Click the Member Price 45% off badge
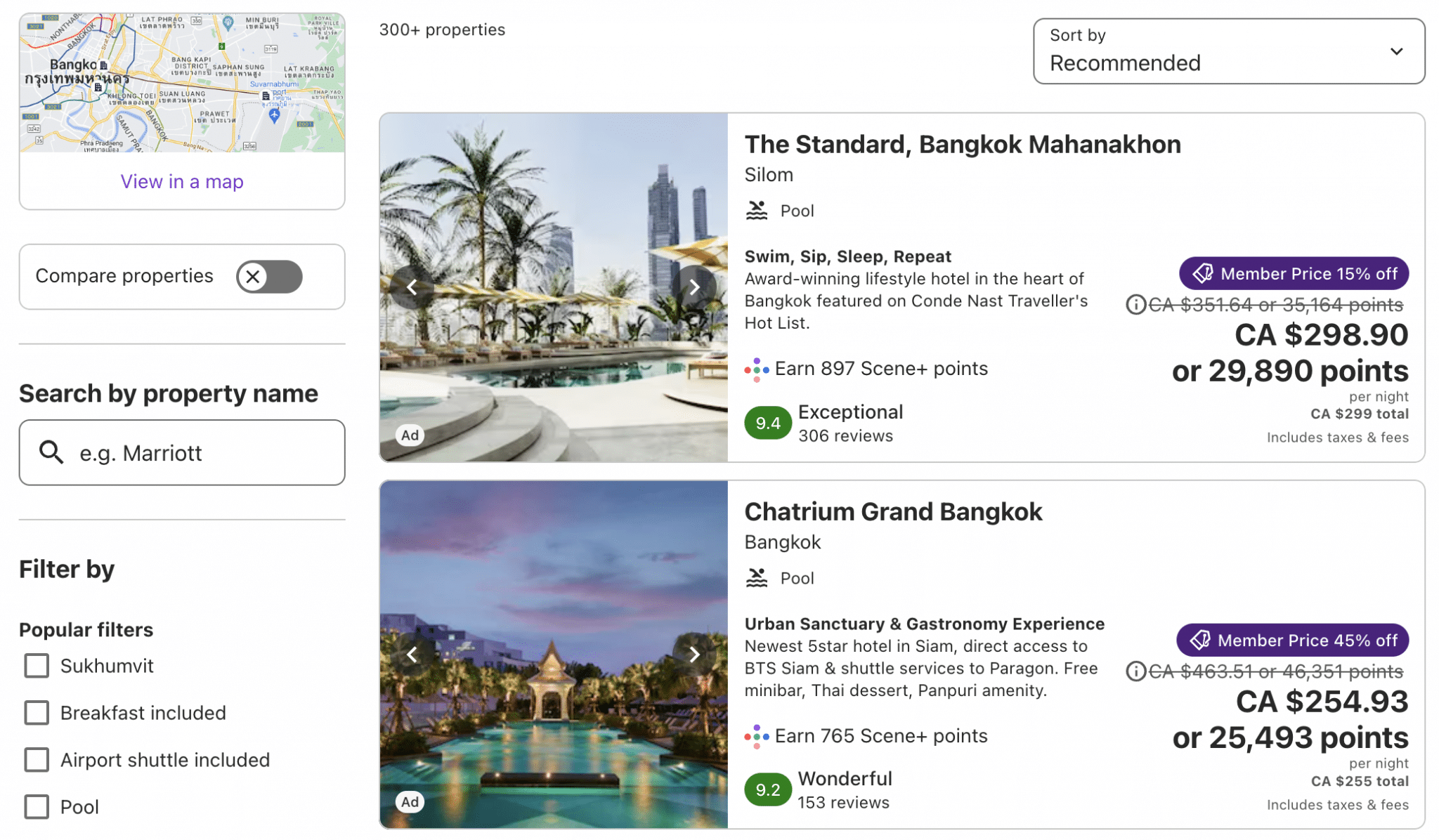Image resolution: width=1439 pixels, height=840 pixels. pos(1292,640)
